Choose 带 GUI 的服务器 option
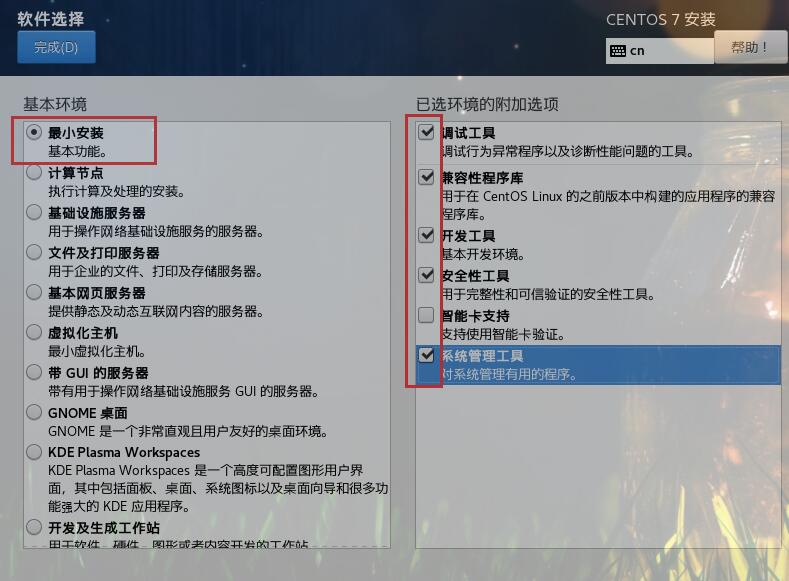 pos(34,372)
